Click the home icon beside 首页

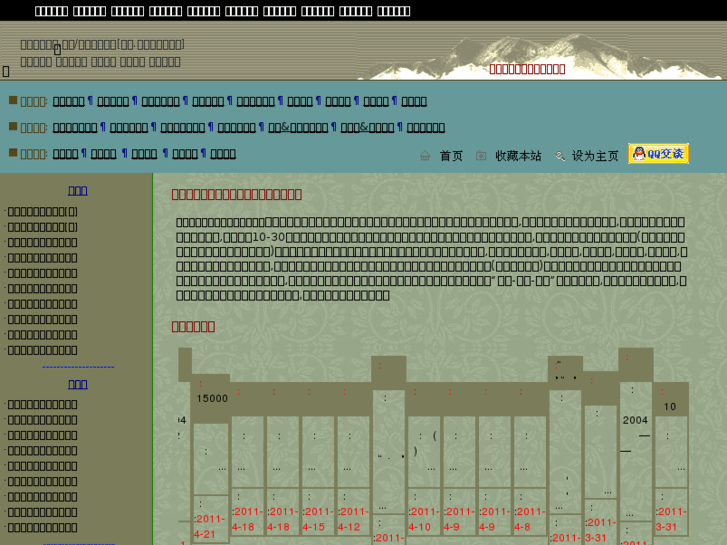[x=425, y=156]
